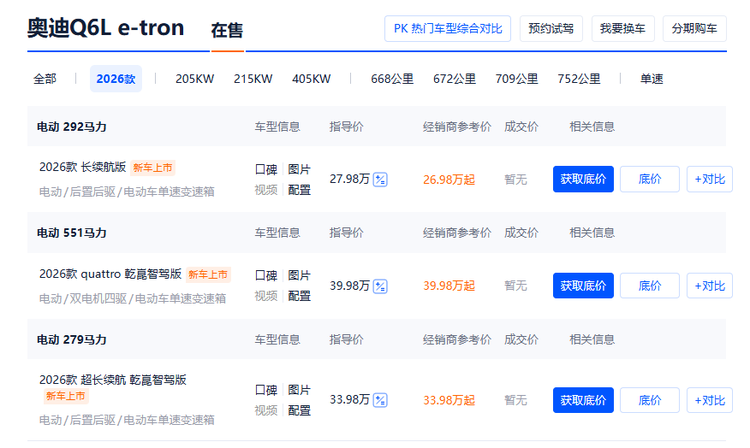Select the 2026款 model year filter

click(116, 79)
